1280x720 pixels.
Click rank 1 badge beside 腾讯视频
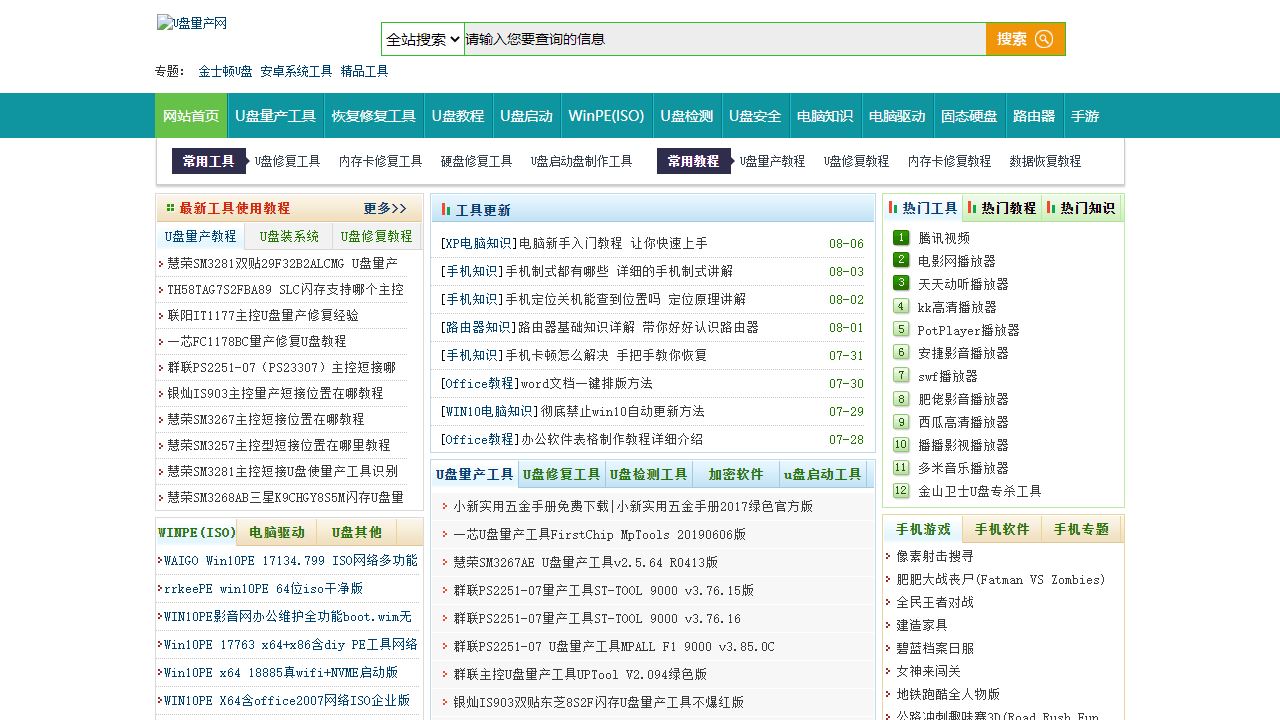click(x=901, y=237)
